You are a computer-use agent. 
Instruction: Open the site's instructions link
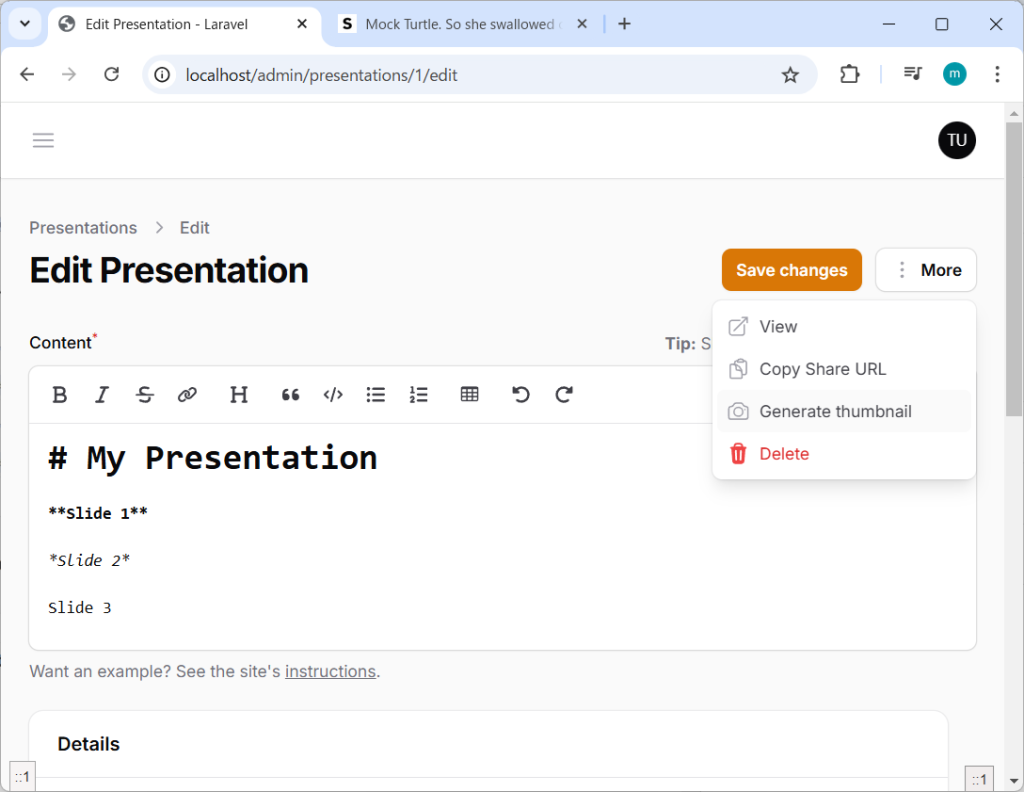click(330, 671)
